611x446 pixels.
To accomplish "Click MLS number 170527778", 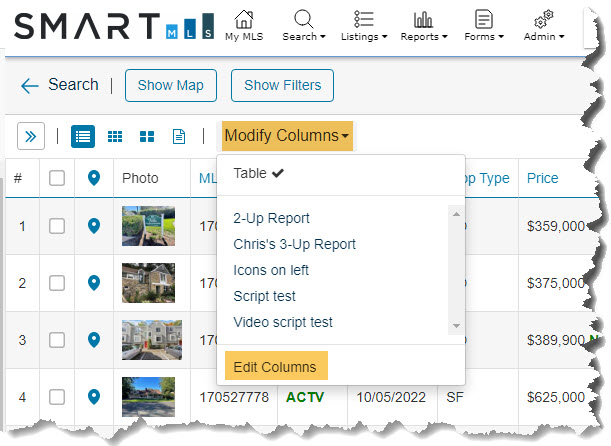I will pos(234,397).
